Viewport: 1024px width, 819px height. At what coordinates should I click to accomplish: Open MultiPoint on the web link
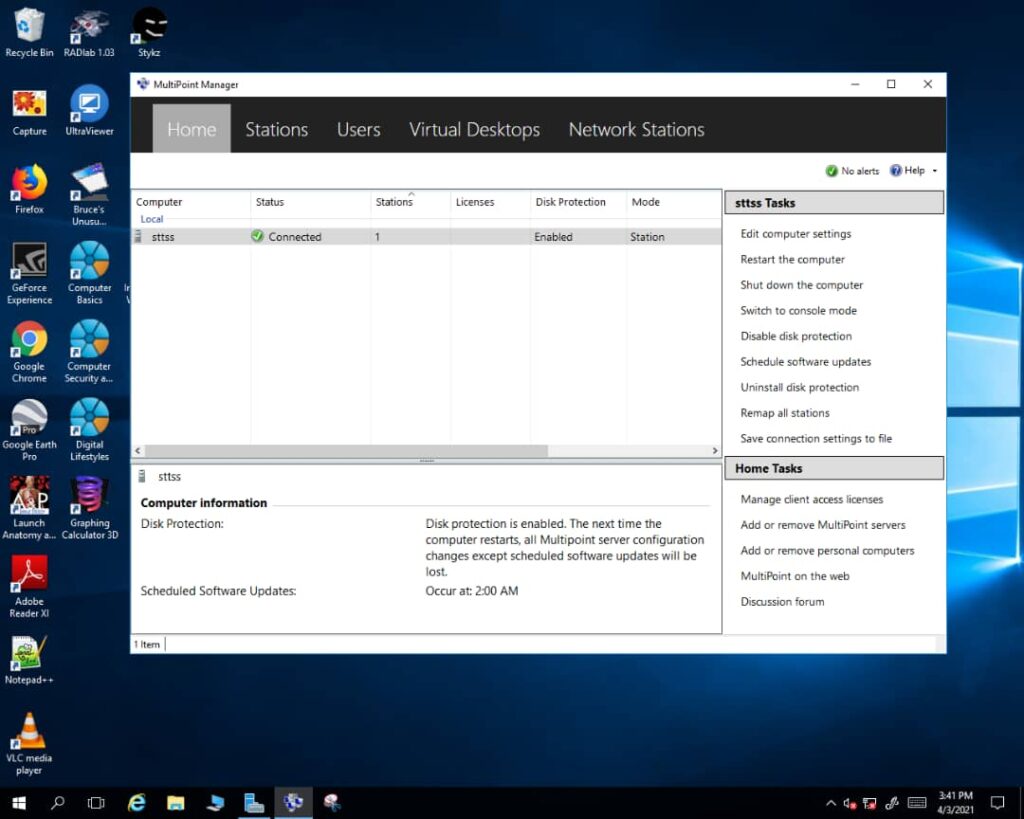(795, 576)
